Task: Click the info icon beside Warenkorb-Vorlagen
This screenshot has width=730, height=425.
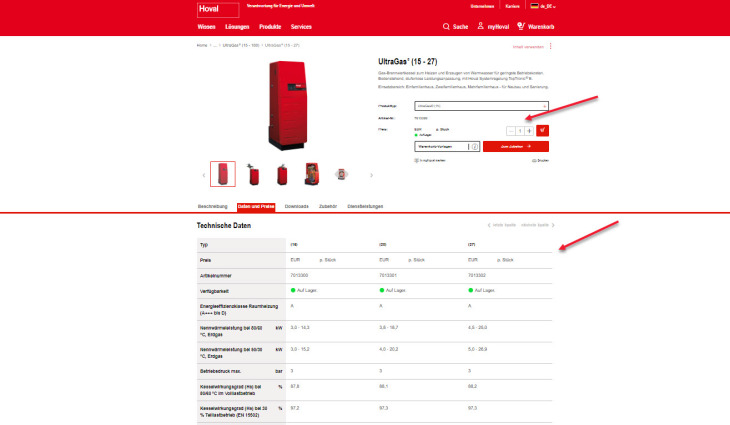Action: coord(475,146)
